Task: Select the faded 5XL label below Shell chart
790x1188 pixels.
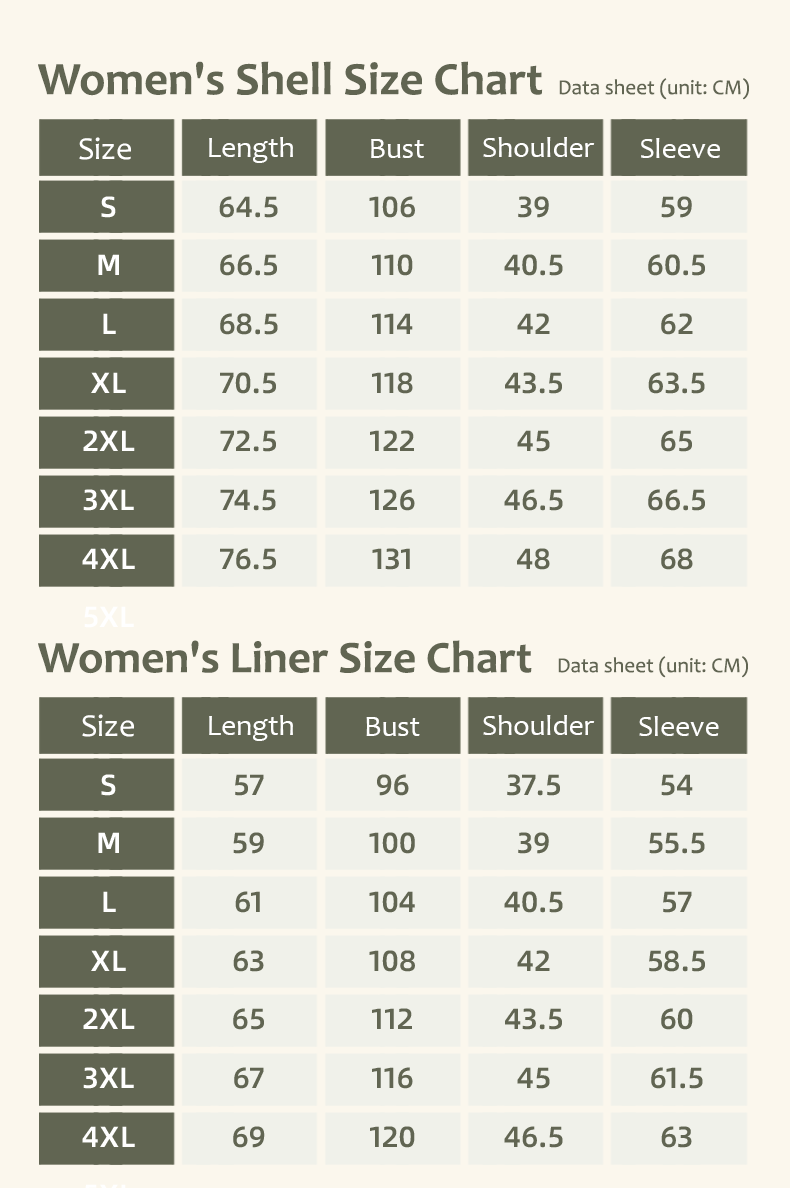Action: 108,617
